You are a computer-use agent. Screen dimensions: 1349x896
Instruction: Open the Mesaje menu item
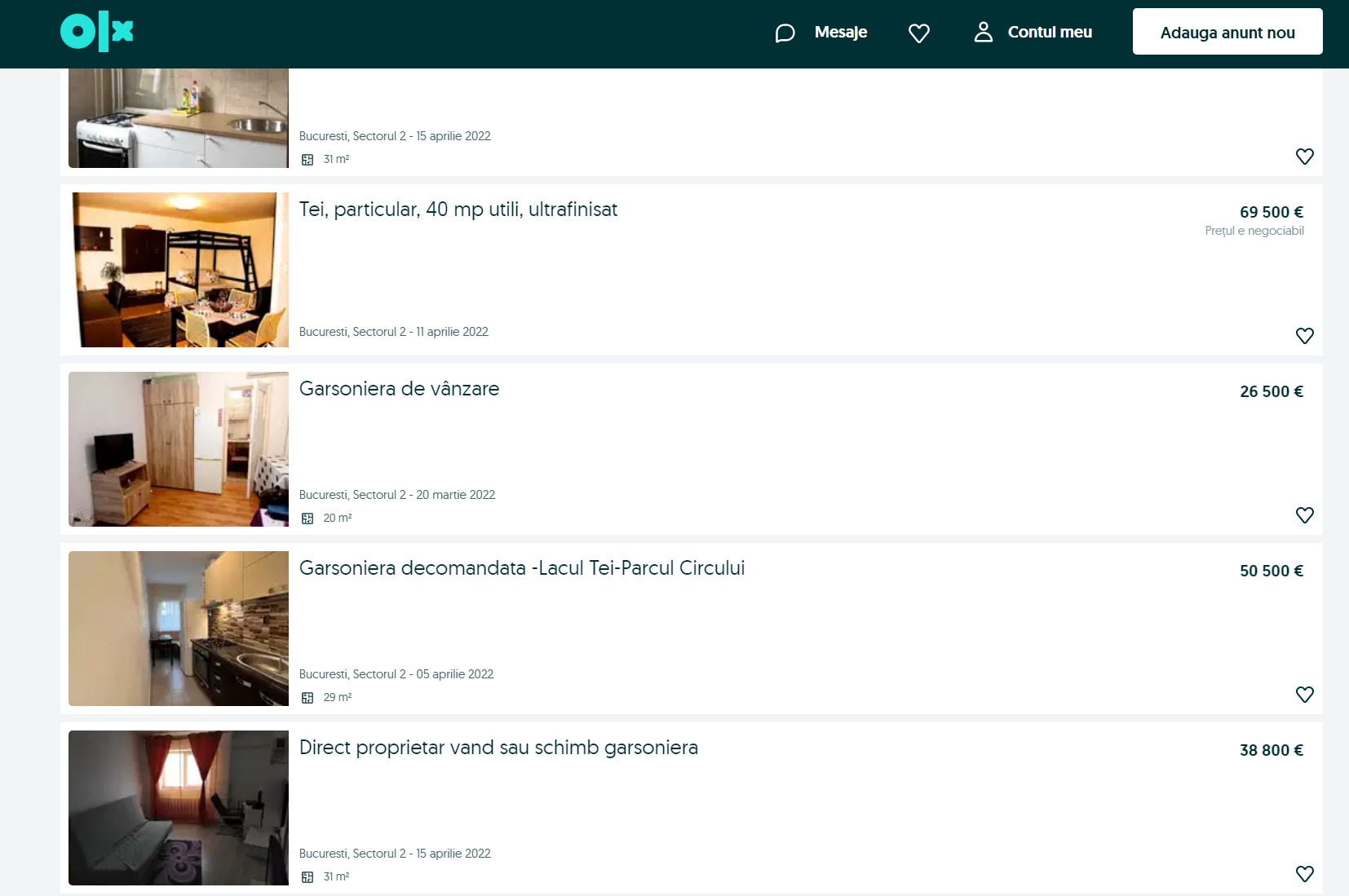pos(840,33)
